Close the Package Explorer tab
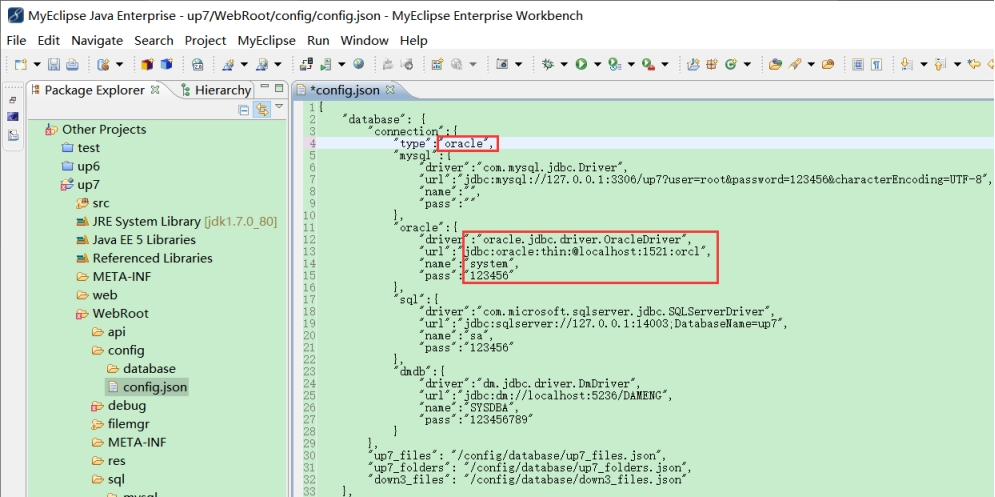 [x=155, y=90]
